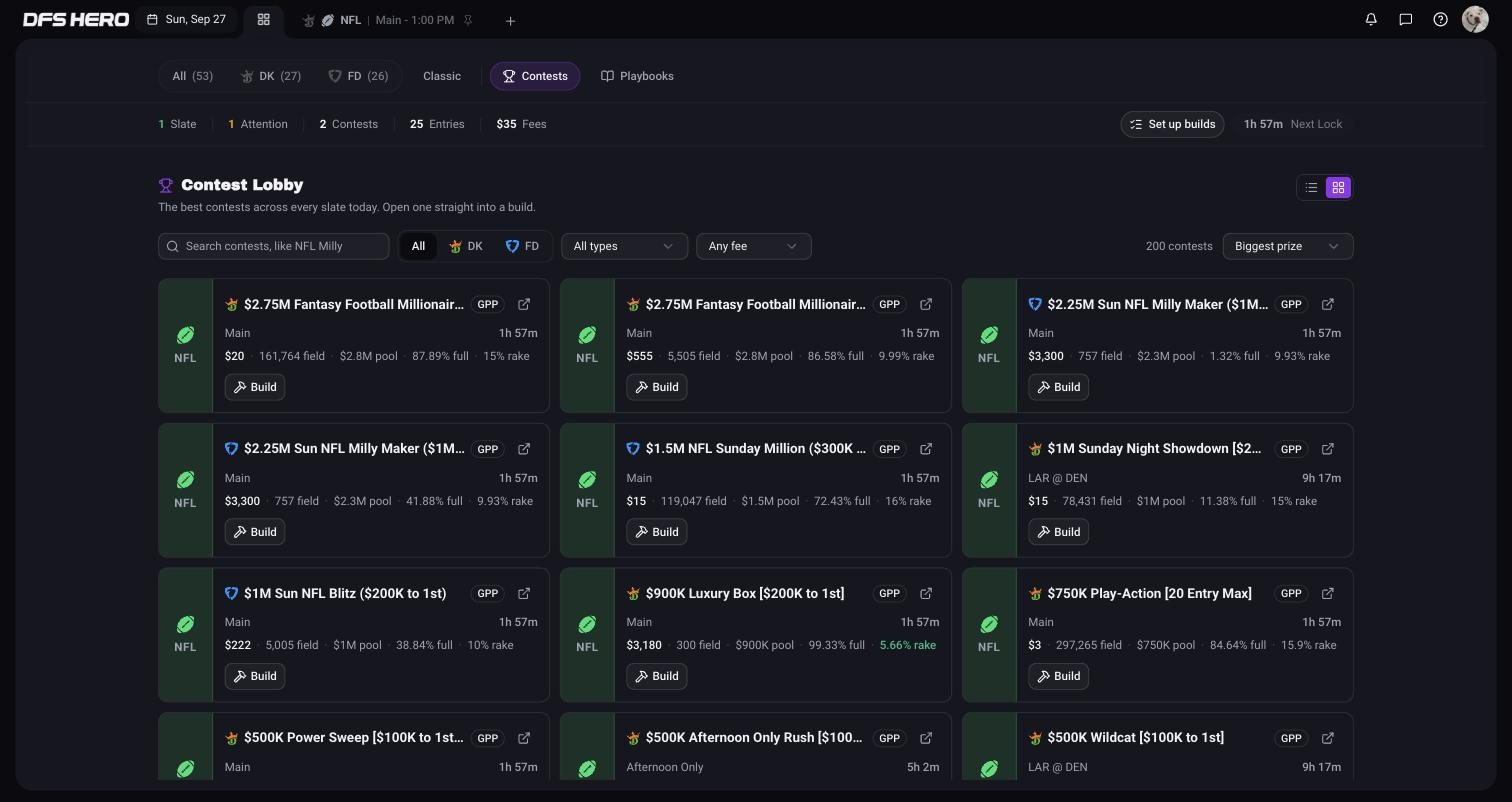Image resolution: width=1512 pixels, height=802 pixels.
Task: Filter contest lobby to FD only
Action: pos(522,246)
